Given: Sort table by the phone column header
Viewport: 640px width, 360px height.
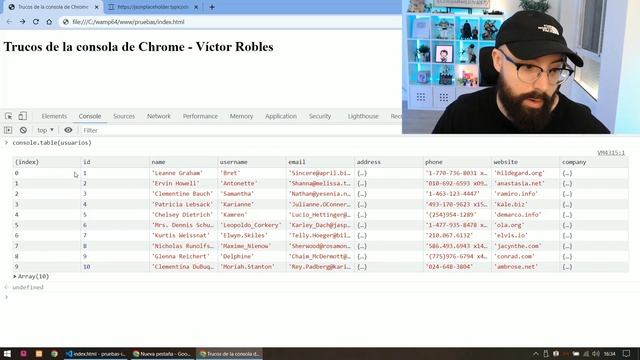Looking at the screenshot, I should tap(457, 162).
